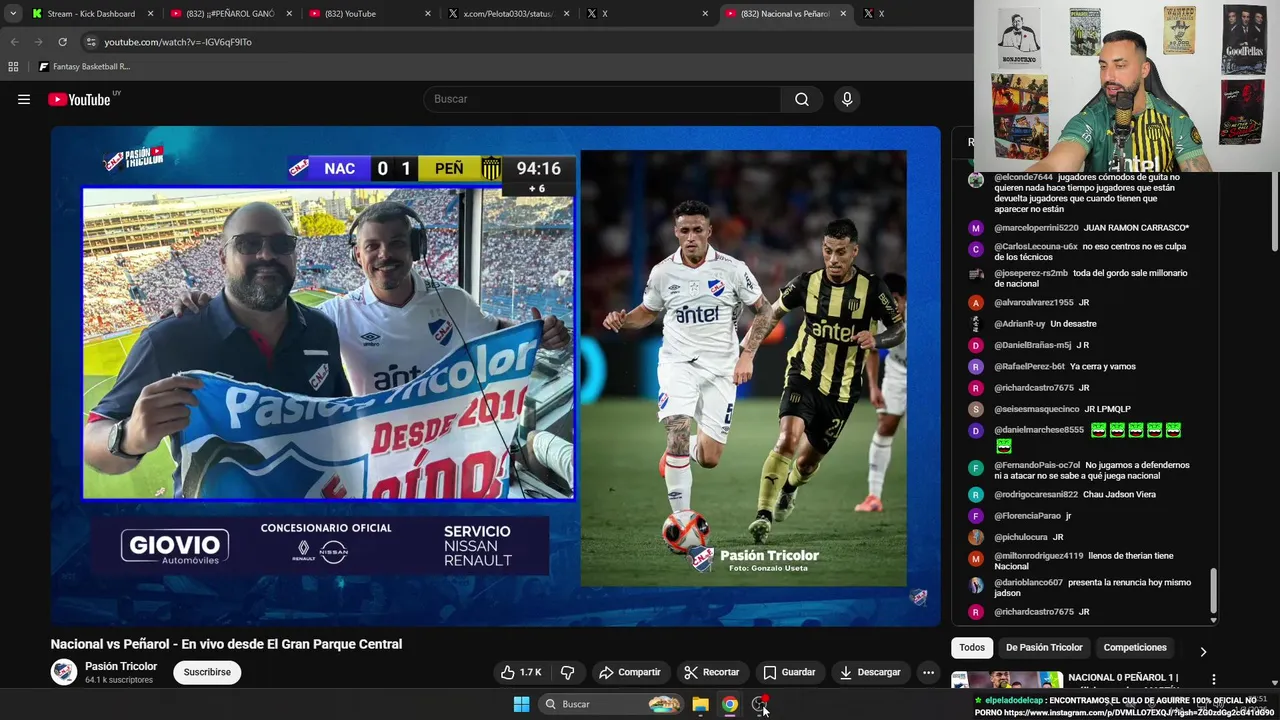Open Chrome from the taskbar
Image resolution: width=1280 pixels, height=720 pixels.
[x=730, y=704]
